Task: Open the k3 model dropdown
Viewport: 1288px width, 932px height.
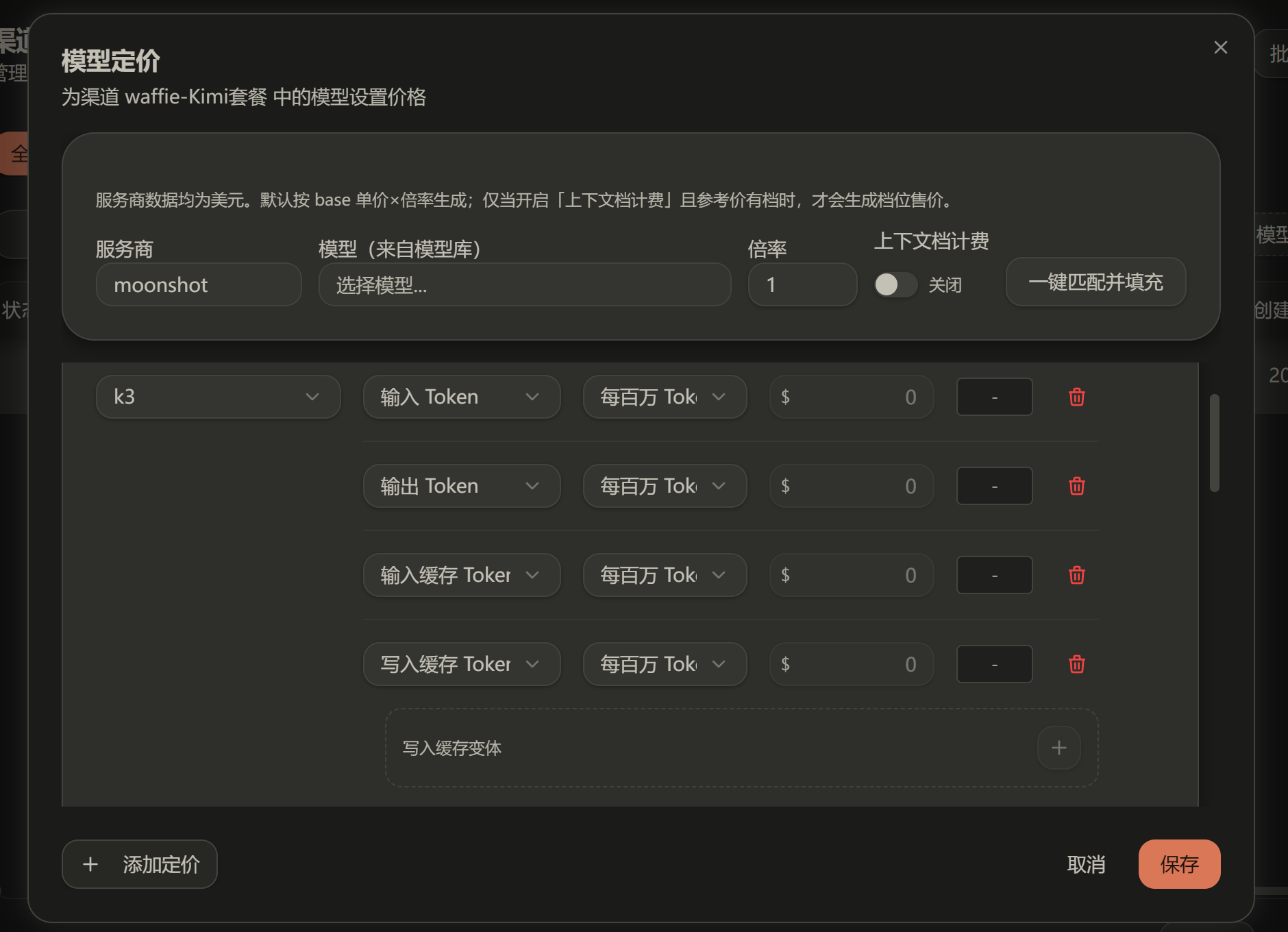Action: (219, 397)
